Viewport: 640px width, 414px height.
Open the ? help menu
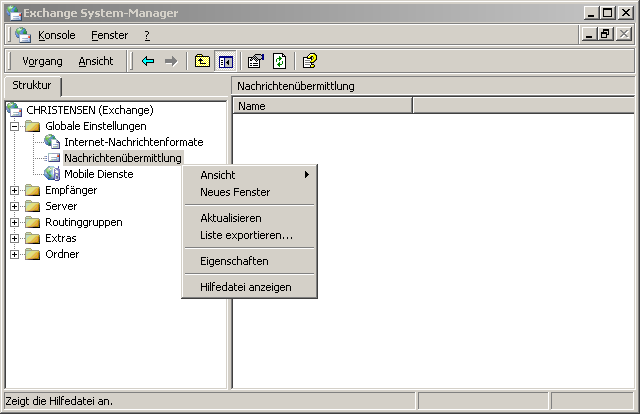click(x=147, y=36)
